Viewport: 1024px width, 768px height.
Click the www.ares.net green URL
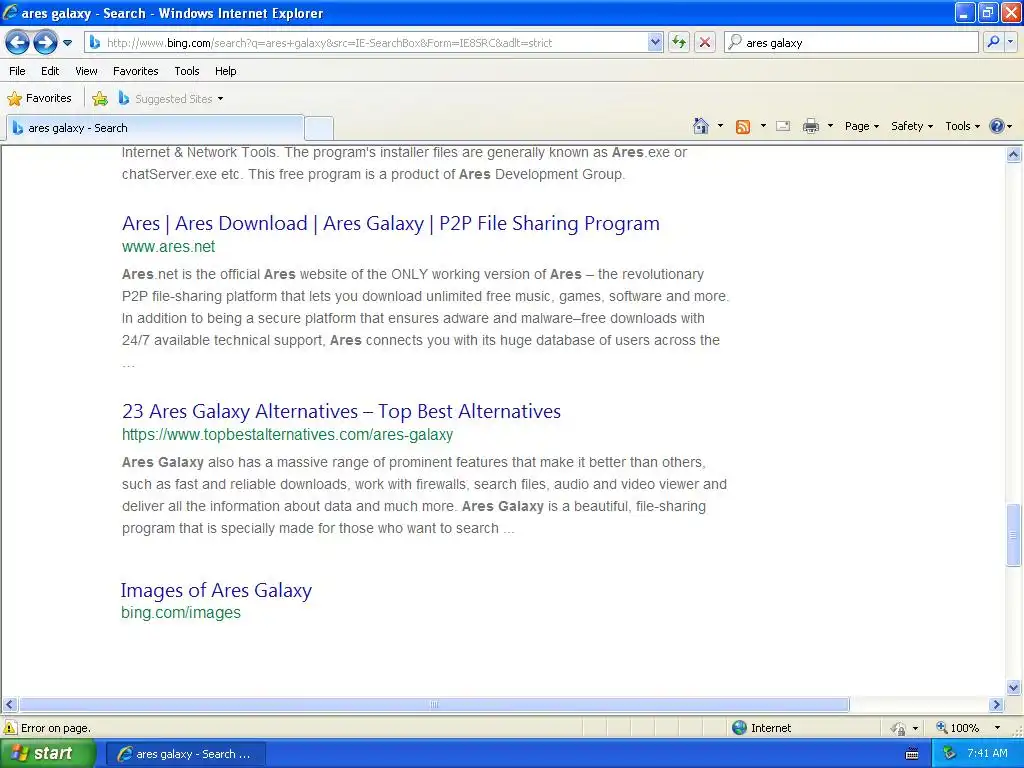(168, 247)
